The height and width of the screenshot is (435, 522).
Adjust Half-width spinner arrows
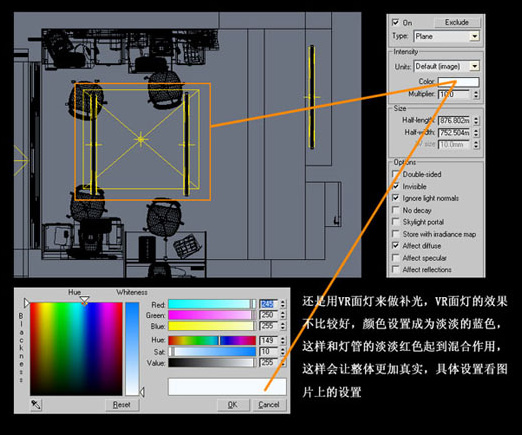476,133
